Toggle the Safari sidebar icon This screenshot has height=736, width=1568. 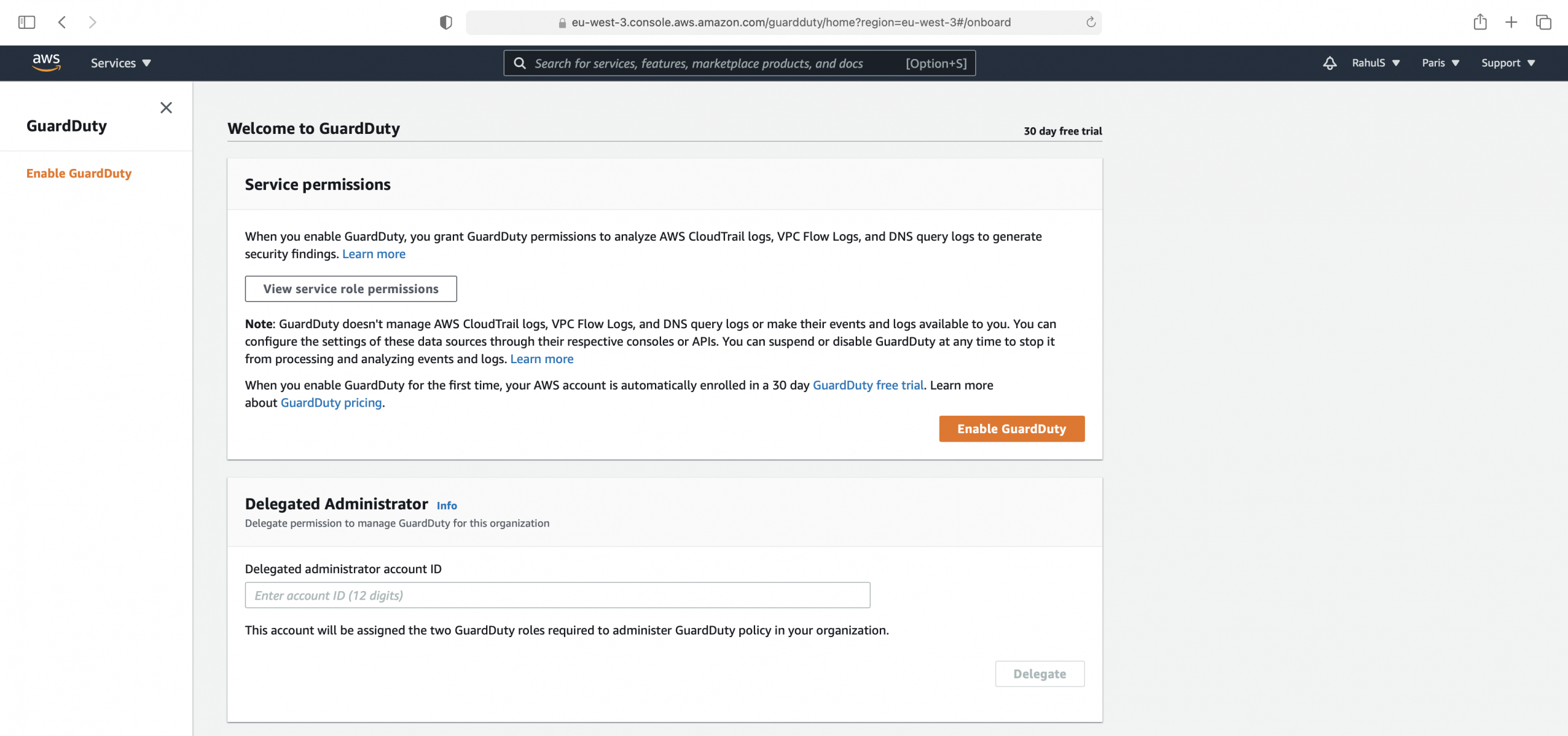(x=26, y=22)
